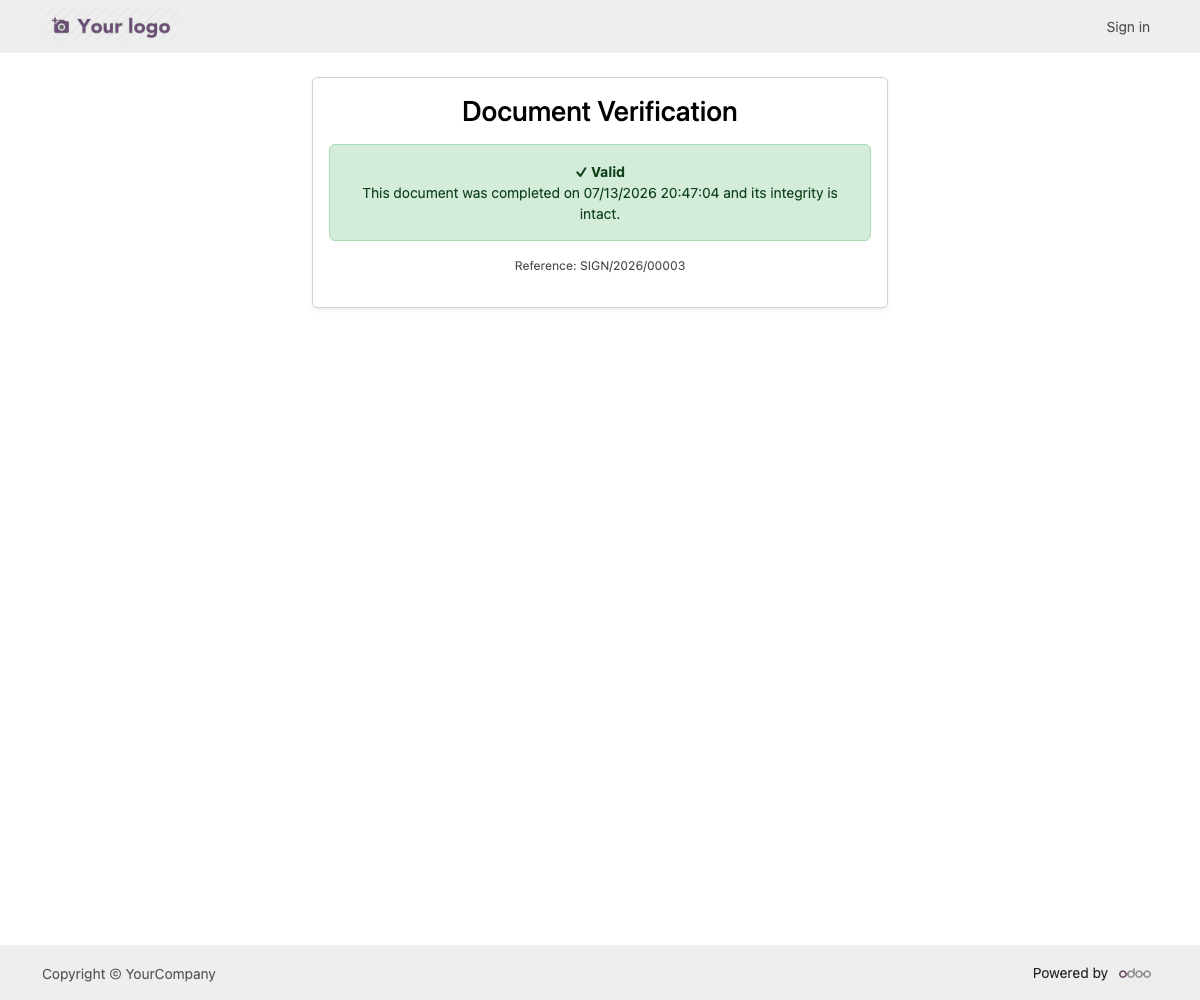Select the Document Verification heading
This screenshot has height=1000, width=1200.
pyautogui.click(x=600, y=111)
